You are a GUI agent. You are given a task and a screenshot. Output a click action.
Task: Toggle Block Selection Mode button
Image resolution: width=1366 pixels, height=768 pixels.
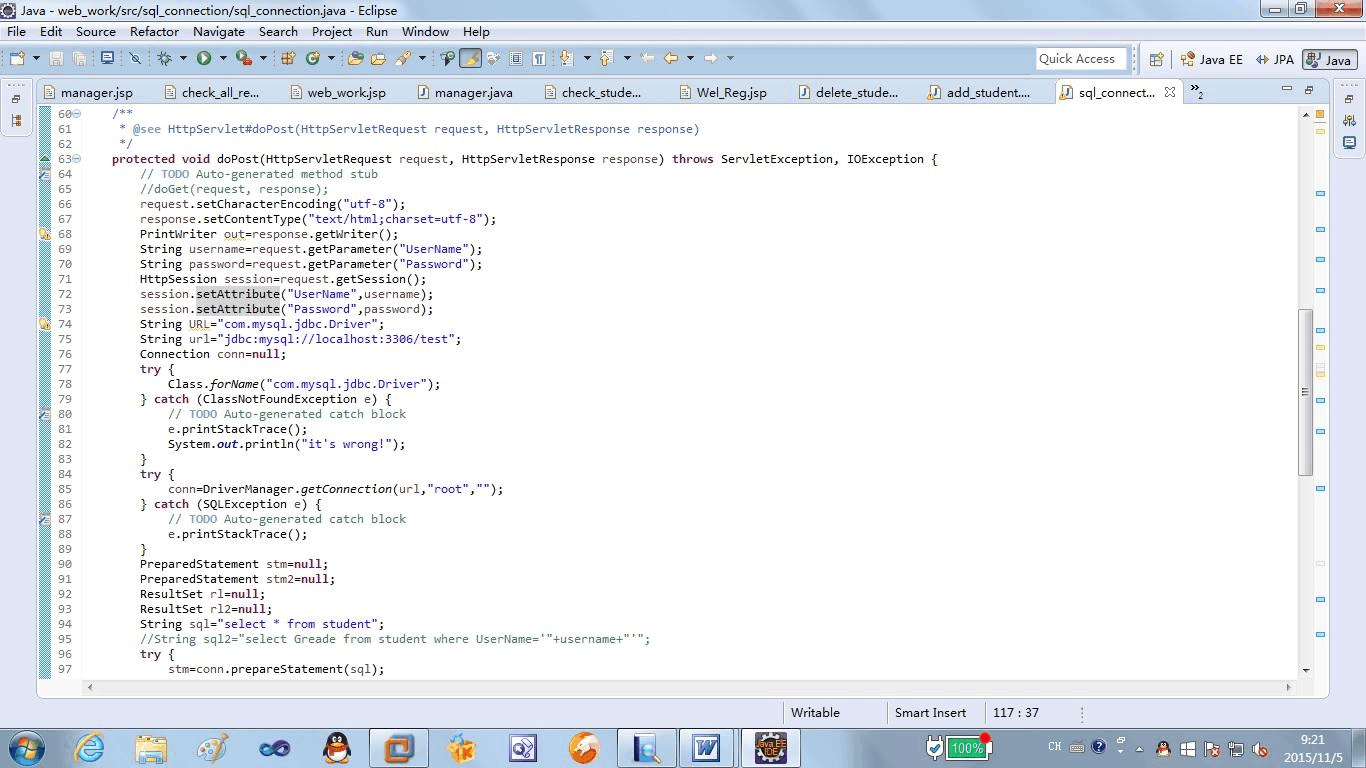tap(516, 59)
